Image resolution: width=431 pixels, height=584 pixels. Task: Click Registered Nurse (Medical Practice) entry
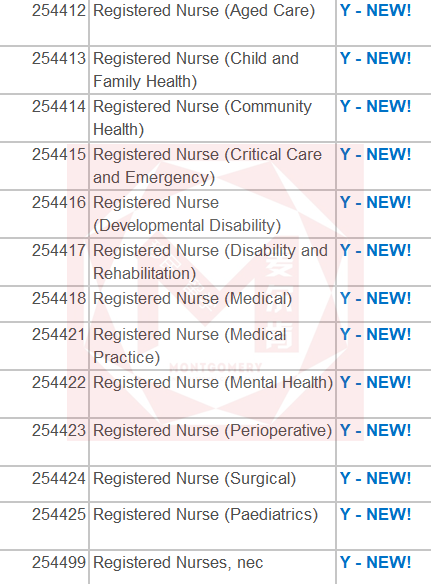point(190,346)
